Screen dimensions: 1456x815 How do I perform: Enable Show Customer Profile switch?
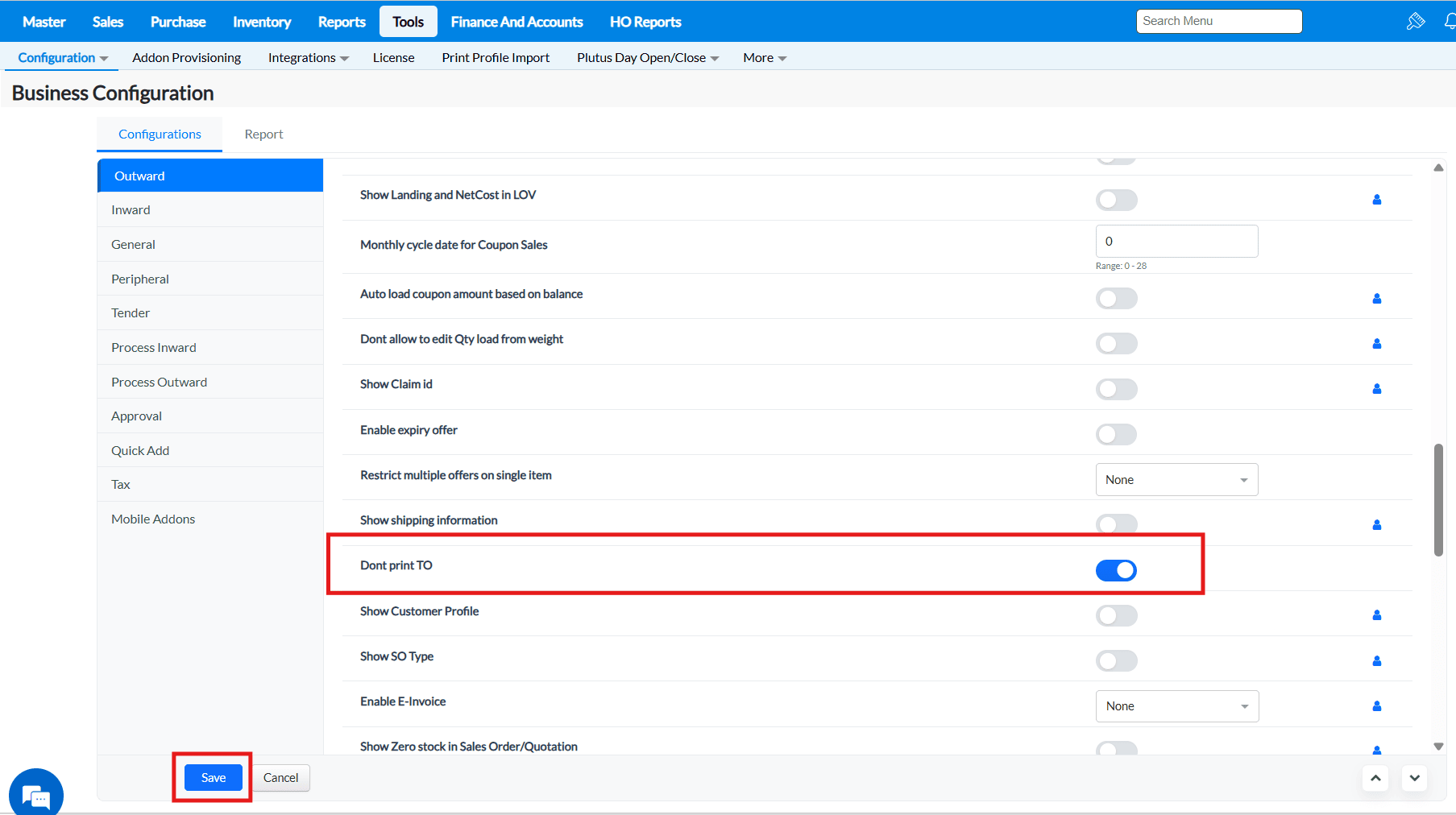click(x=1116, y=616)
